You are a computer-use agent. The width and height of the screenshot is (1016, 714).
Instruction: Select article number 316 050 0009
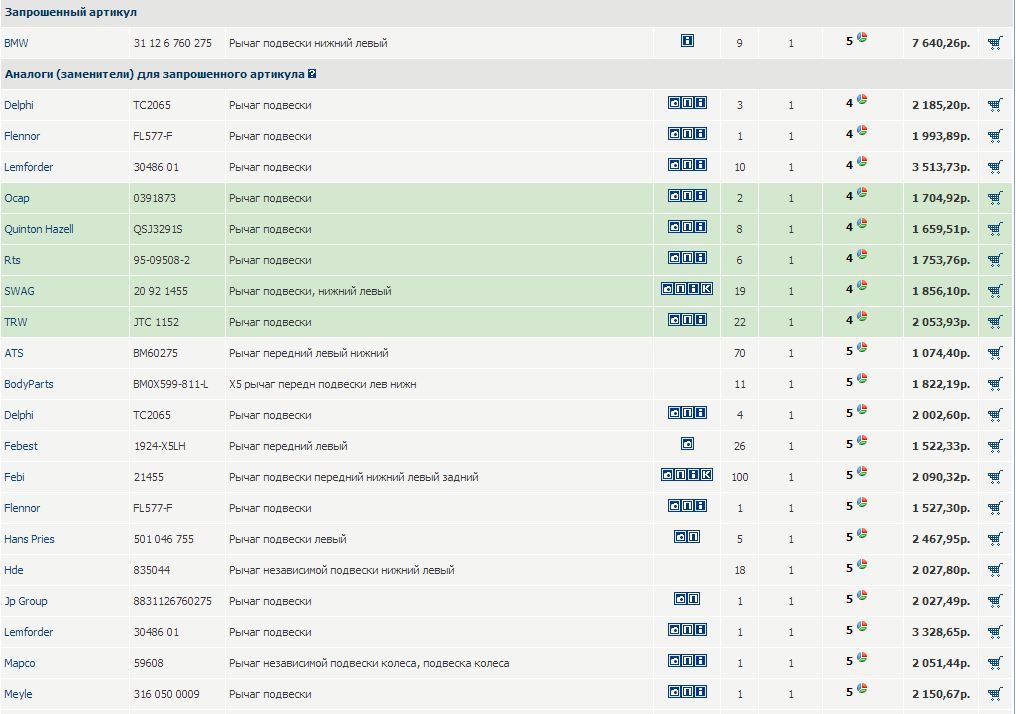(167, 694)
